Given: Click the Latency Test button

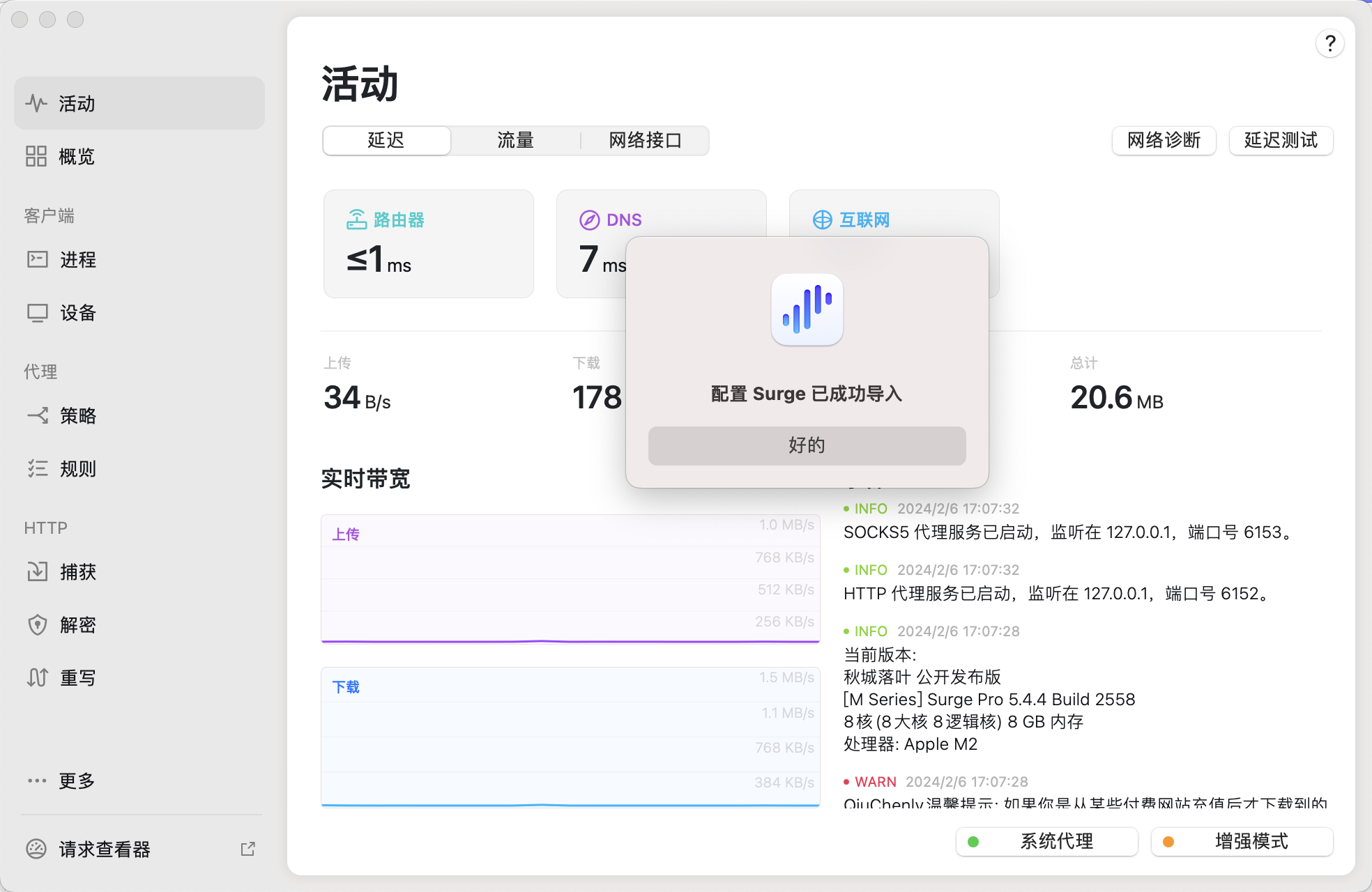Looking at the screenshot, I should [x=1281, y=141].
